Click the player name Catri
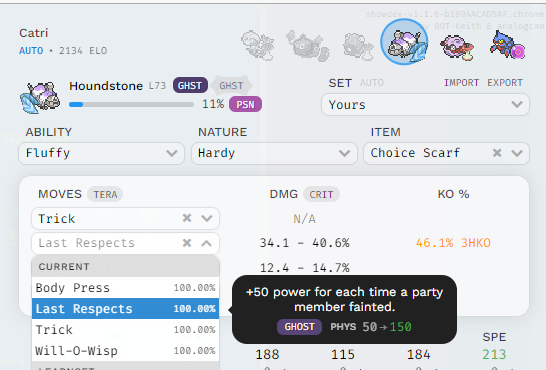Viewport: 546px width, 370px height. coord(34,33)
